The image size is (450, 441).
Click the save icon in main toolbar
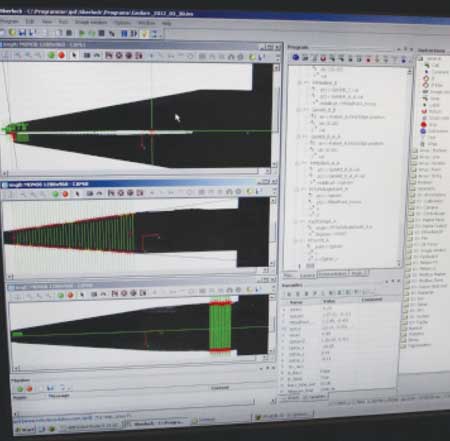tap(22, 33)
